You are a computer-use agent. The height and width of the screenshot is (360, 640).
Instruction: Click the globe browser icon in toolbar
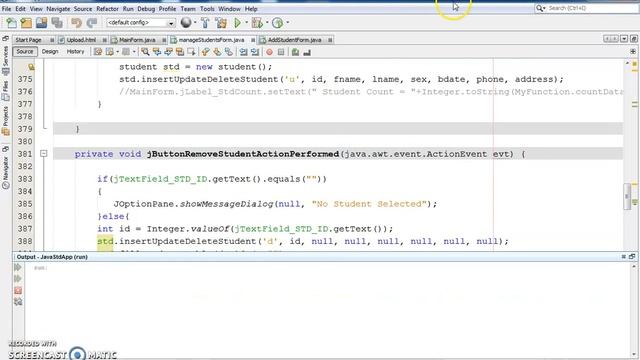186,23
